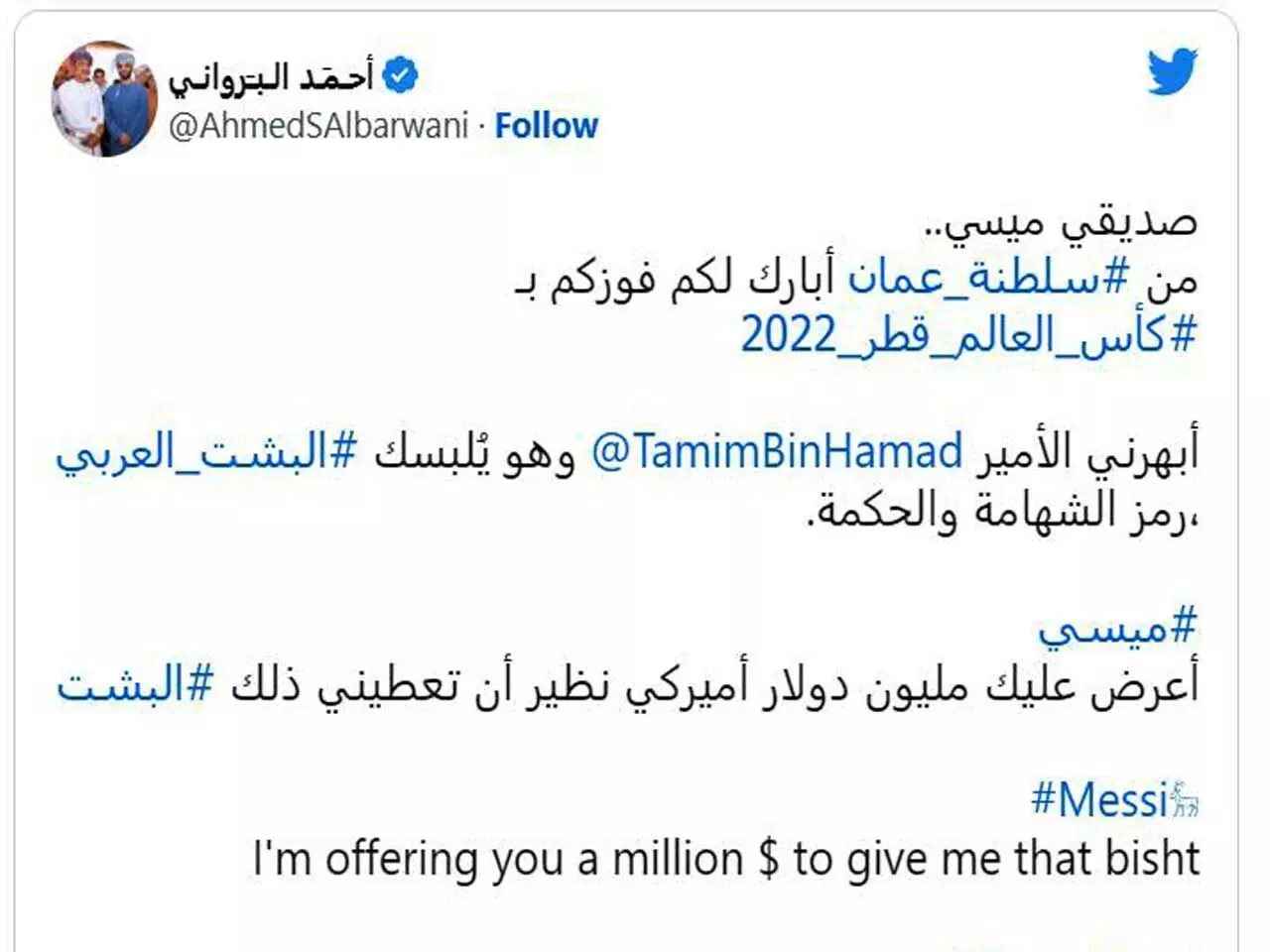1270x952 pixels.
Task: Click the #ميسي hashtag
Action: coord(1118,628)
